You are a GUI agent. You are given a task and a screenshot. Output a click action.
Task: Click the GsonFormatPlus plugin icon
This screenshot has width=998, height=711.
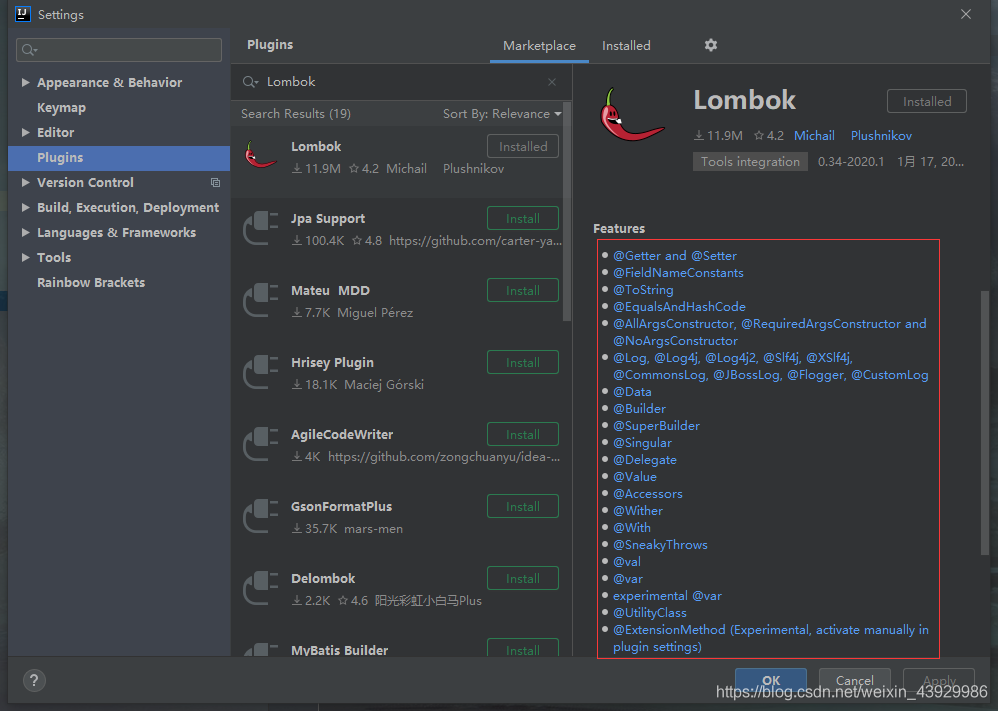(261, 516)
